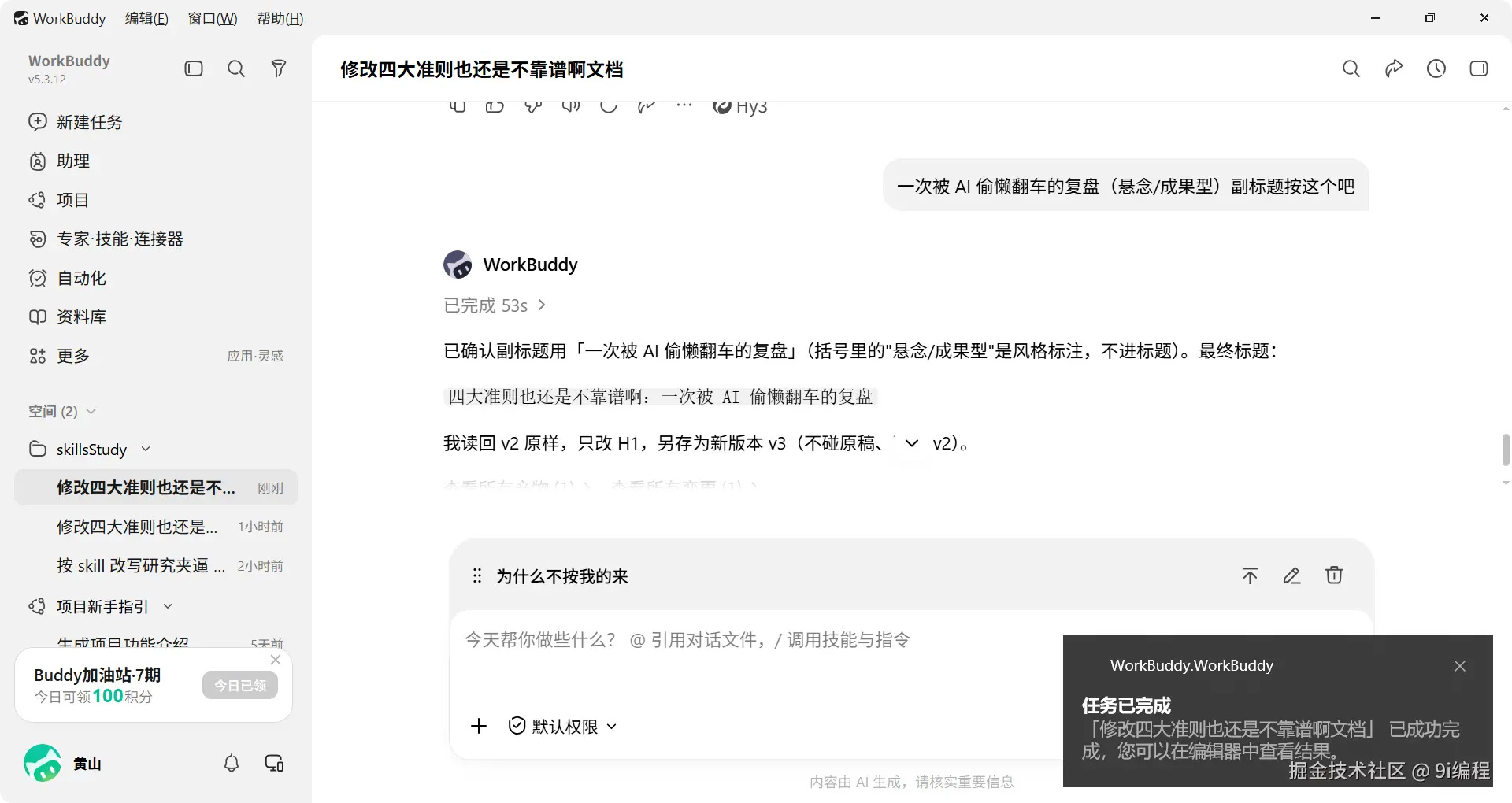Click the user message bubble about 副标题

pos(1126,186)
